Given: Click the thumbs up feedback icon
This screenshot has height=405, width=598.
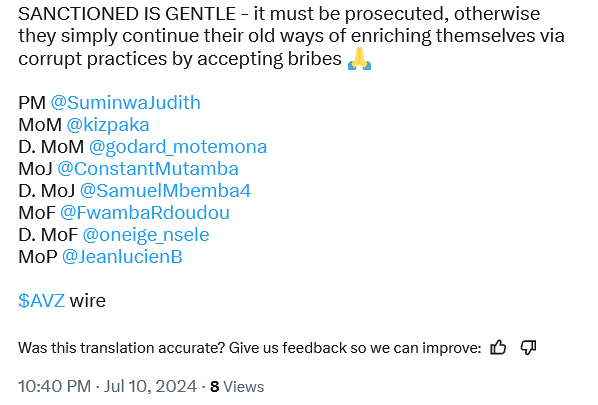Looking at the screenshot, I should (498, 347).
